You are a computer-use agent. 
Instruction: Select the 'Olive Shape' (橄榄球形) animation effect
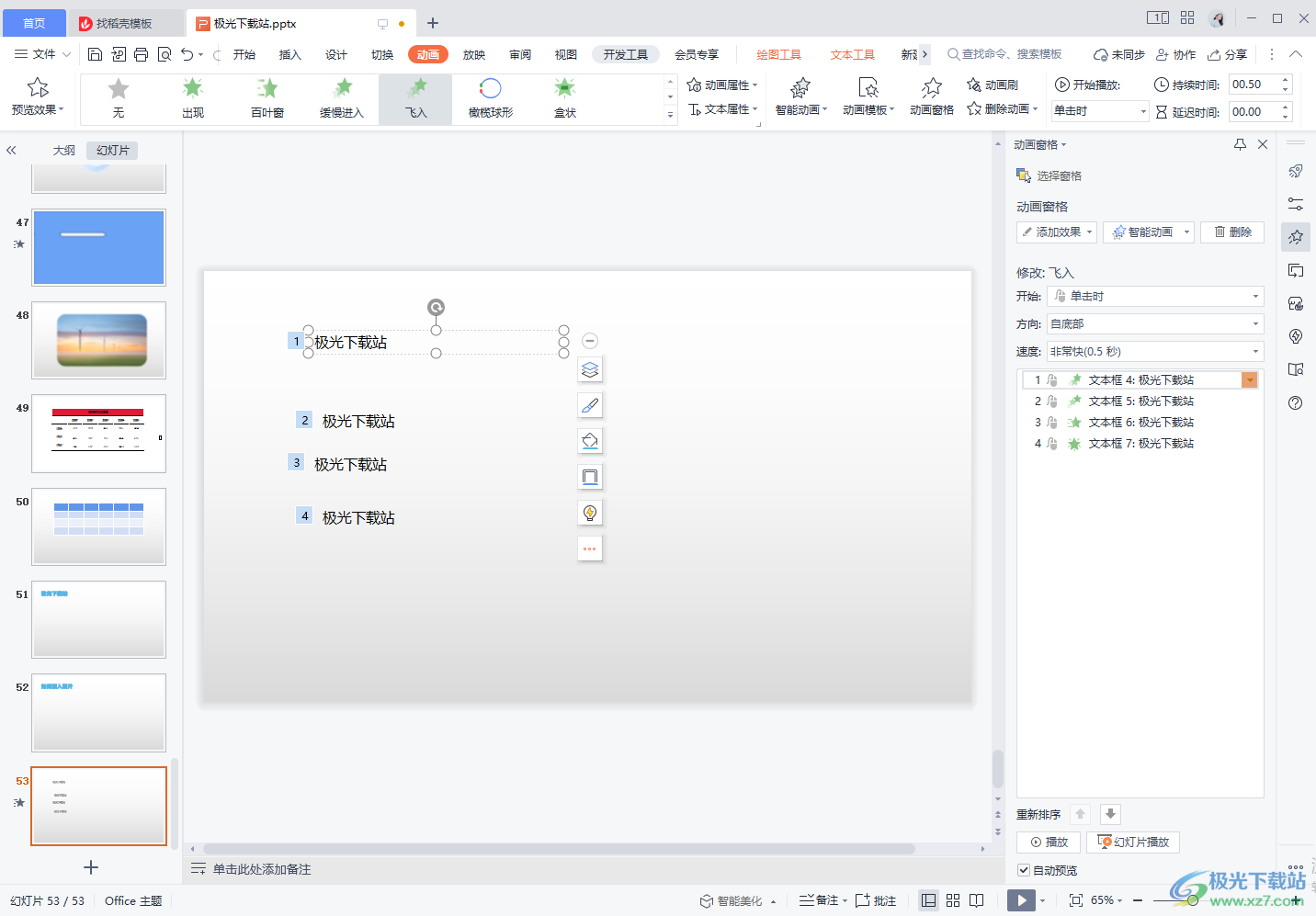click(x=491, y=98)
